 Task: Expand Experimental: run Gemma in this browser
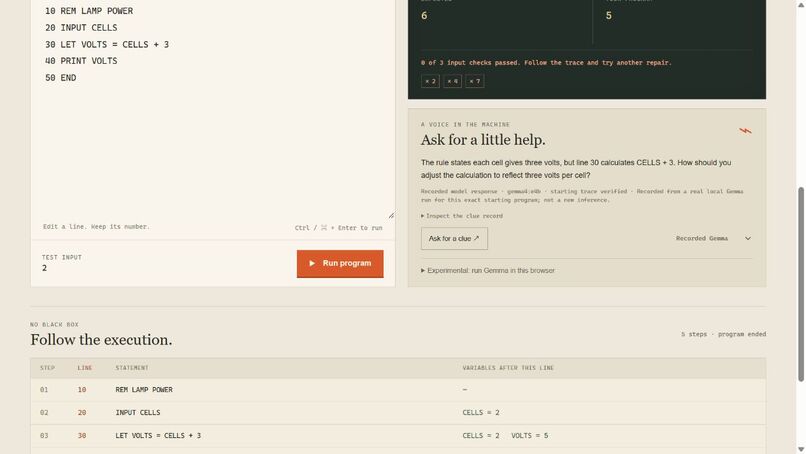[488, 270]
